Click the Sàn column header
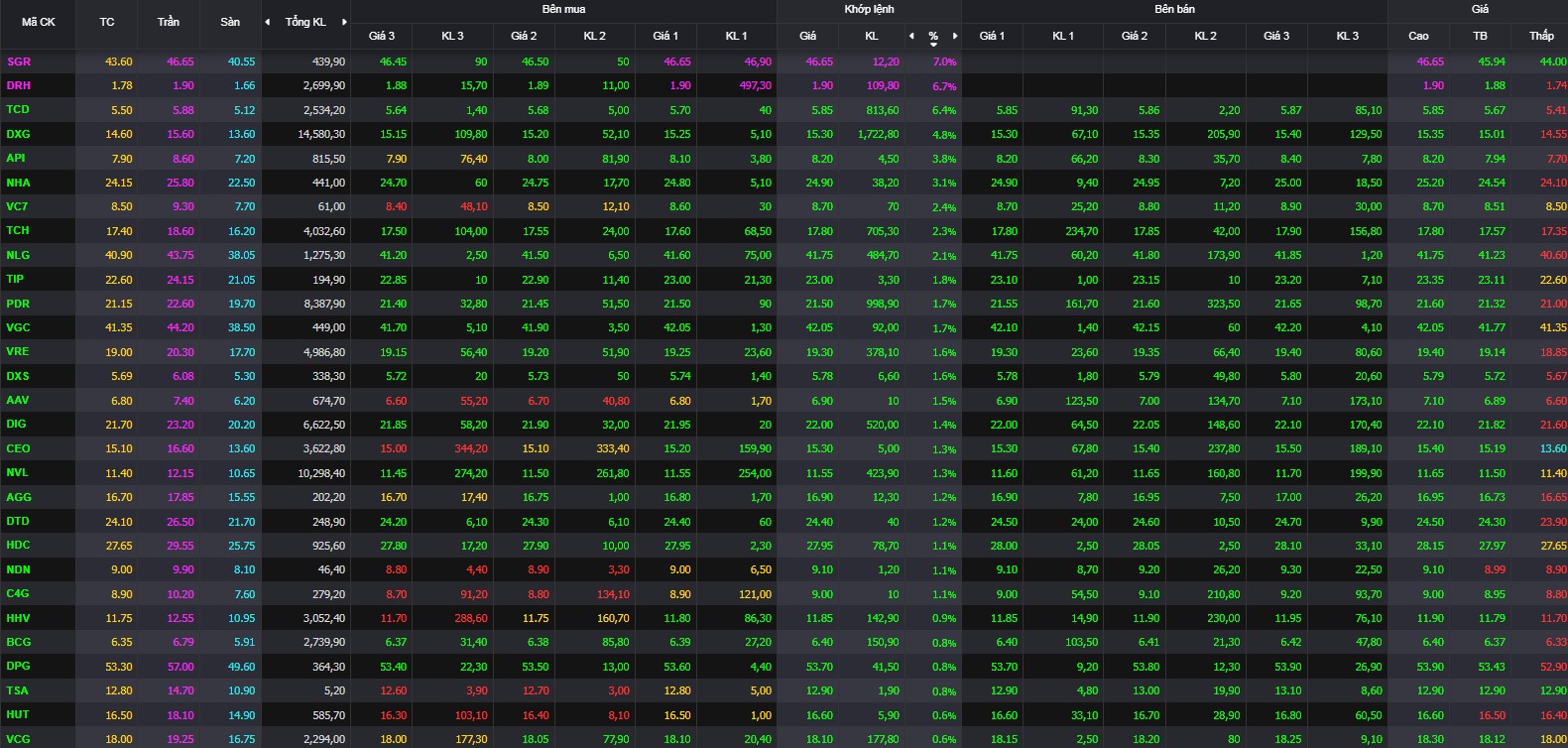Viewport: 1568px width, 748px height. pyautogui.click(x=230, y=22)
